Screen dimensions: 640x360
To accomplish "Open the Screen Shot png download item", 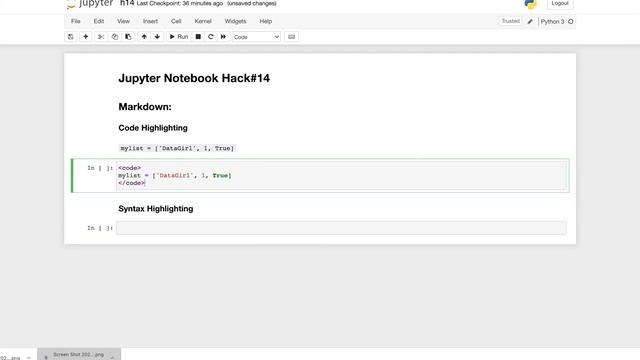I will (78, 355).
